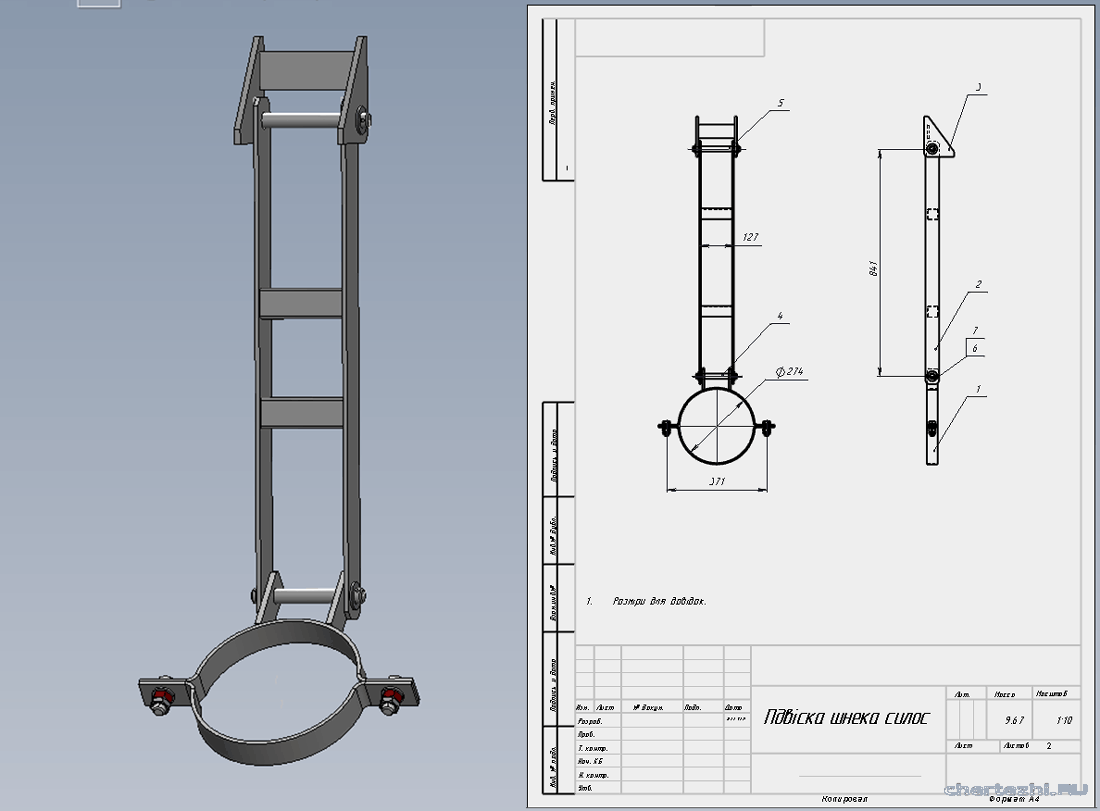Select balloon callout number 5

click(782, 103)
